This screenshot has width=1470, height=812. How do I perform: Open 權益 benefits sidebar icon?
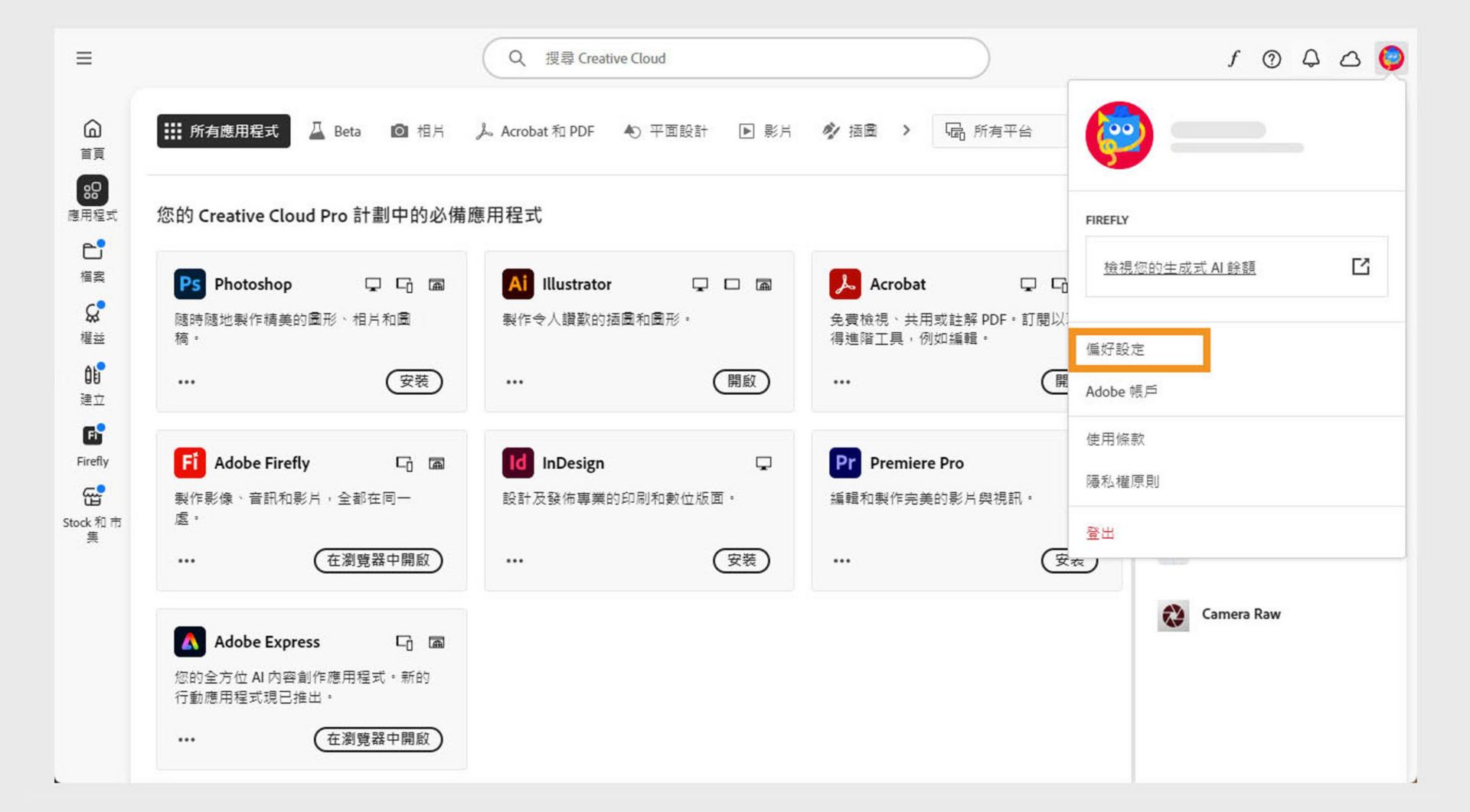pyautogui.click(x=93, y=322)
